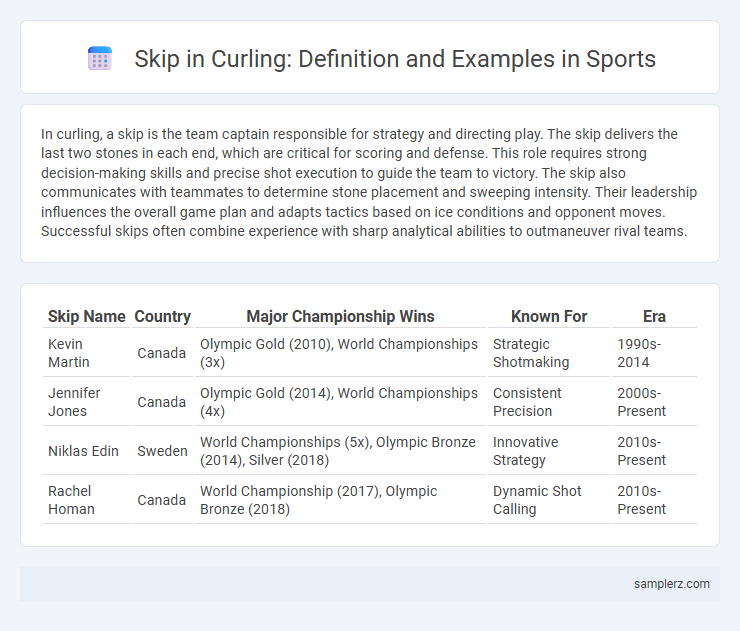Click the samplerz.com footer link
Screen dimensions: 740x631
[x=672, y=584]
